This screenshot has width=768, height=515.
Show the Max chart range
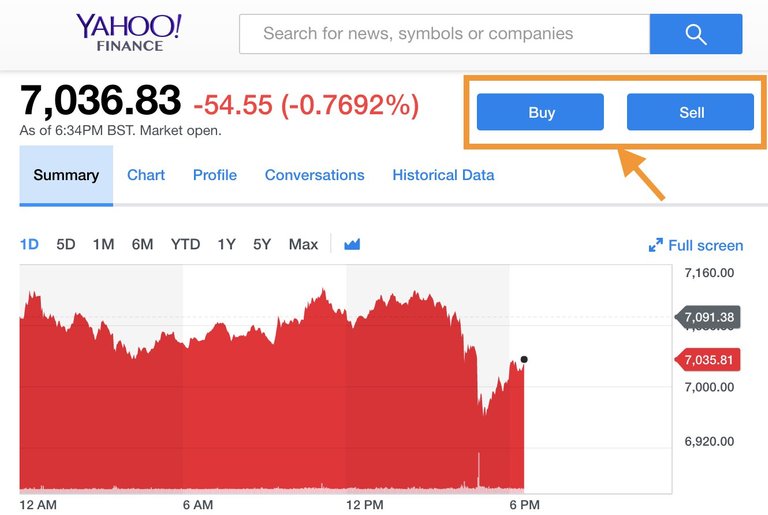tap(303, 244)
